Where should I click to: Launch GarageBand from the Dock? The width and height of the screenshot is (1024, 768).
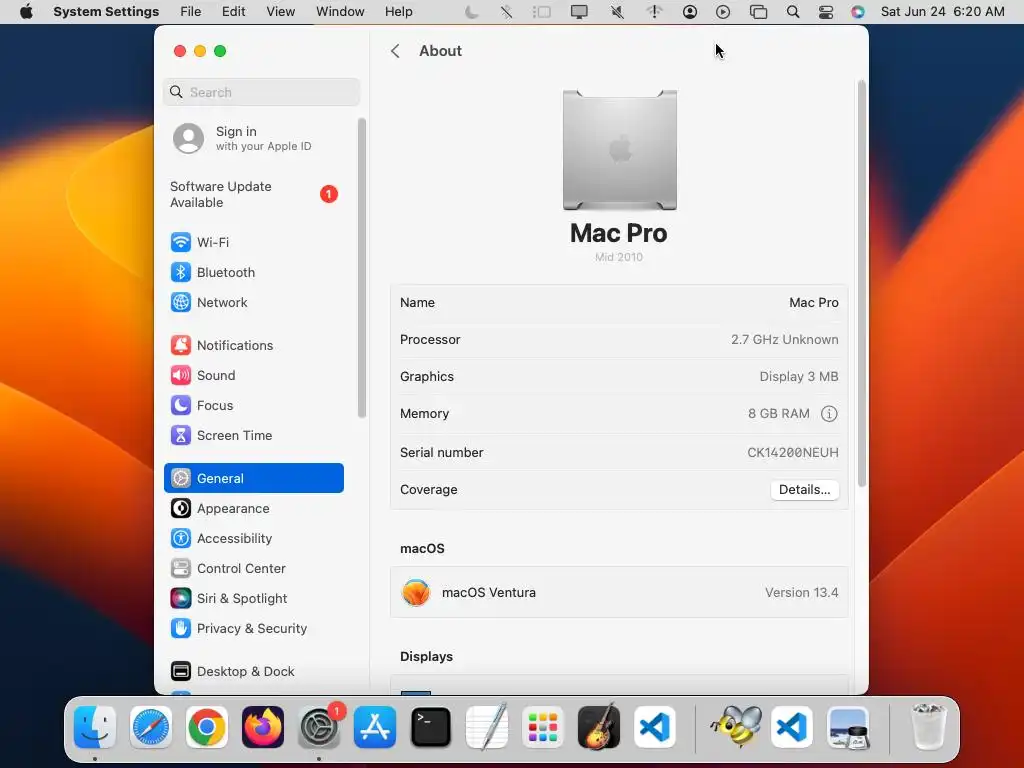(x=599, y=727)
